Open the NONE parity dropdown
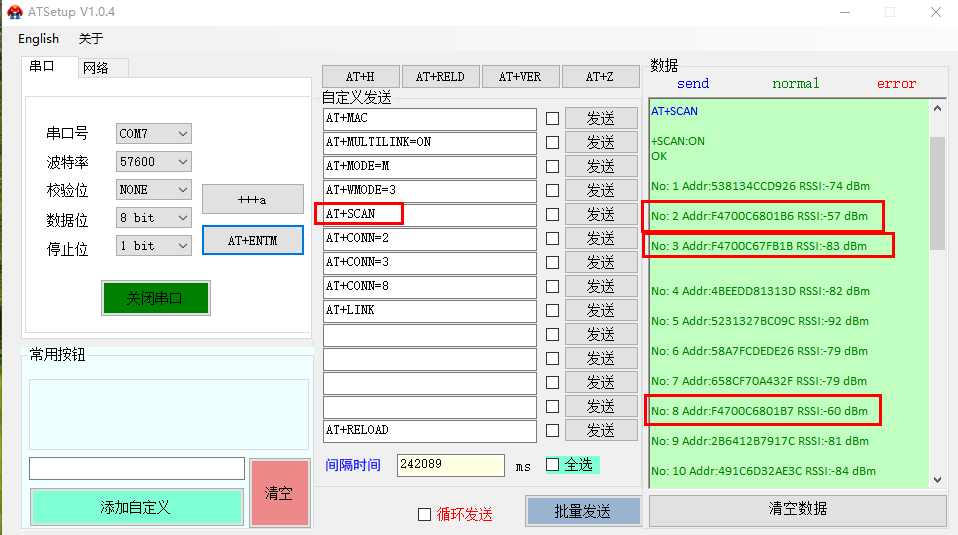 (x=153, y=189)
